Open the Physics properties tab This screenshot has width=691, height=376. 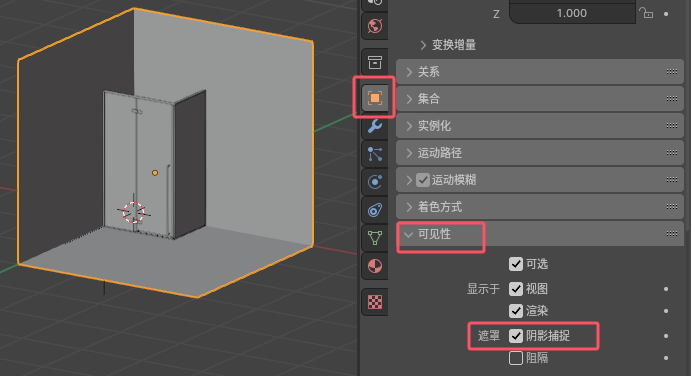pos(375,182)
